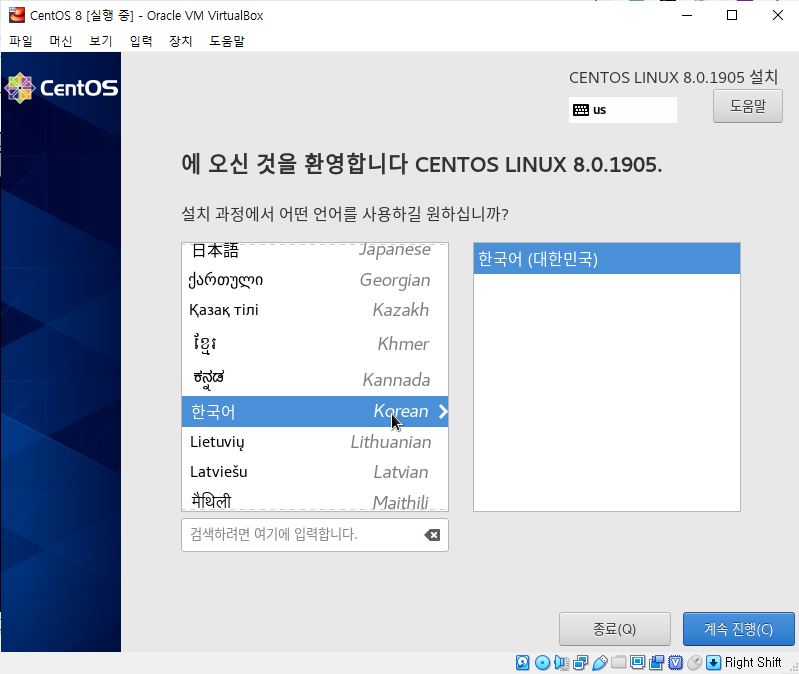Click the mouse integration icon in status bar
The width and height of the screenshot is (799, 674).
tap(695, 662)
